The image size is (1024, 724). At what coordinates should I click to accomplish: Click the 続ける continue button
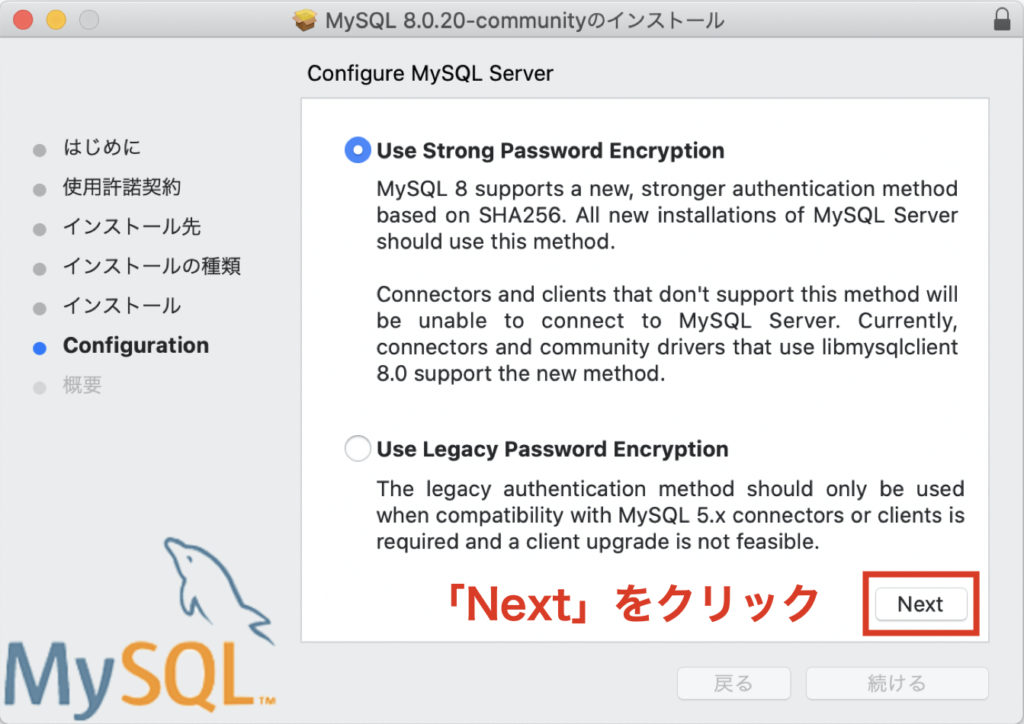click(897, 684)
